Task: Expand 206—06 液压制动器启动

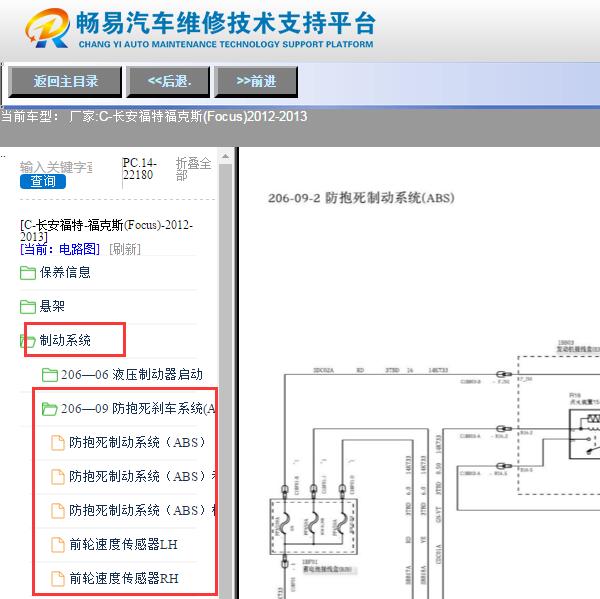Action: pos(132,374)
